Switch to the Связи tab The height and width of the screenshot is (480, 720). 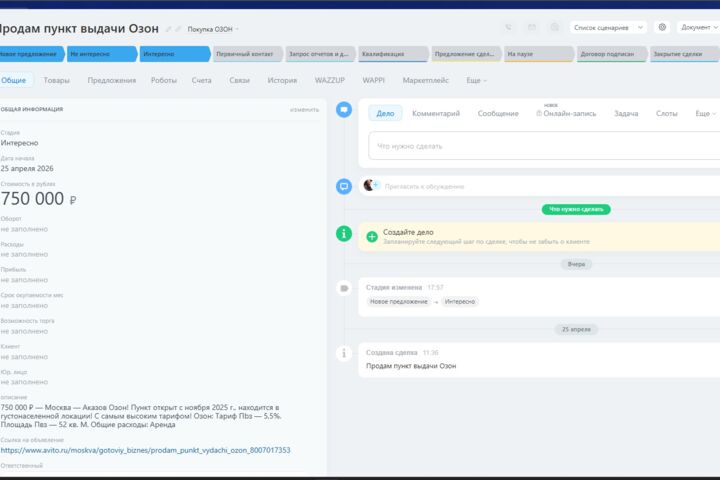(x=239, y=80)
